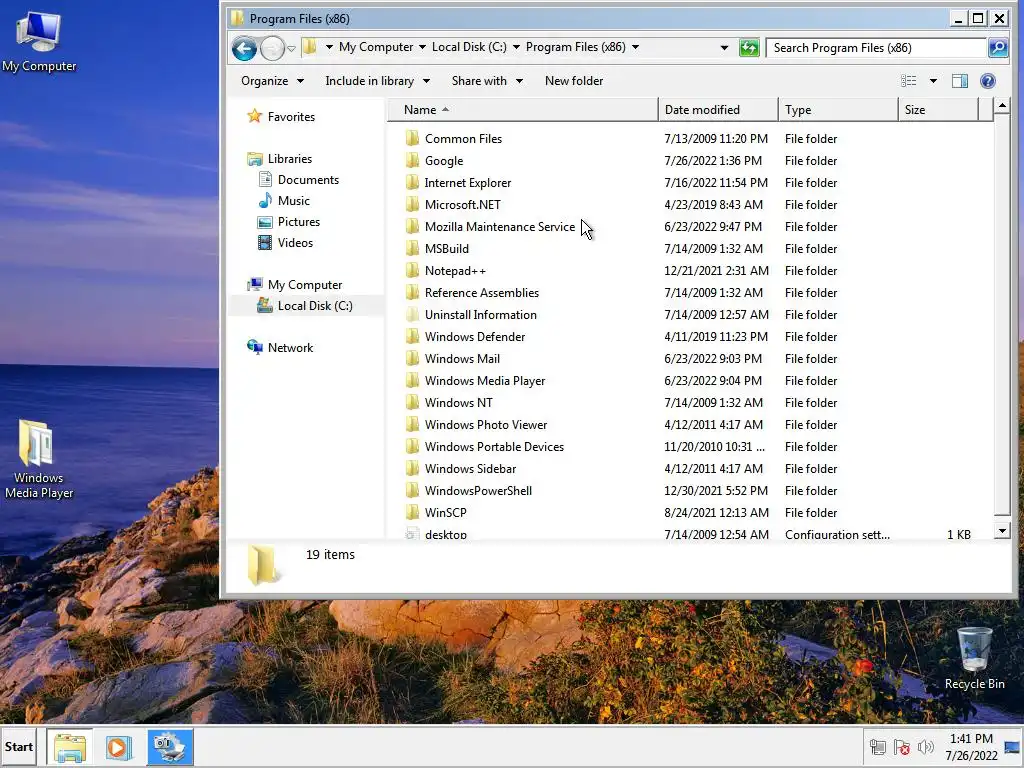Open Help with question mark icon
Screen dimensions: 1024x768
pos(987,81)
